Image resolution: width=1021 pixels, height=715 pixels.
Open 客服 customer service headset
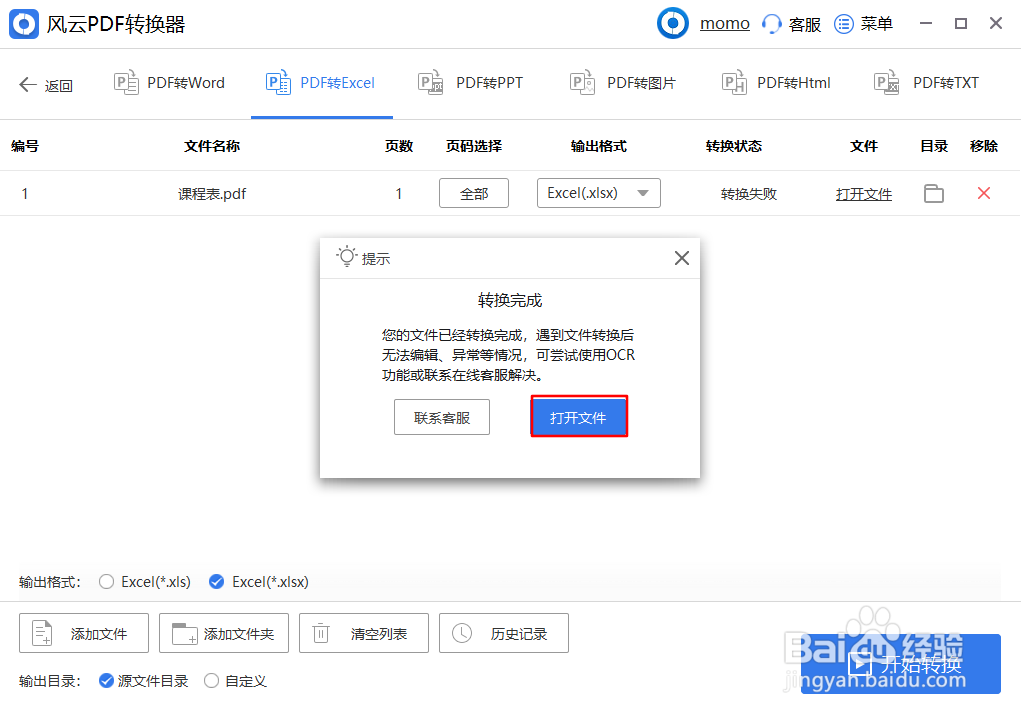[x=791, y=24]
